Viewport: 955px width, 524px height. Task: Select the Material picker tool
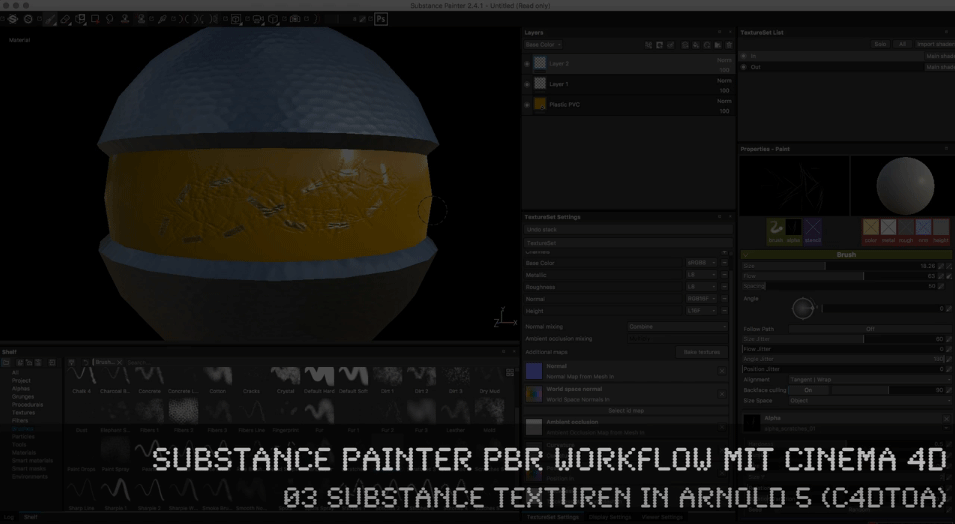click(x=162, y=19)
